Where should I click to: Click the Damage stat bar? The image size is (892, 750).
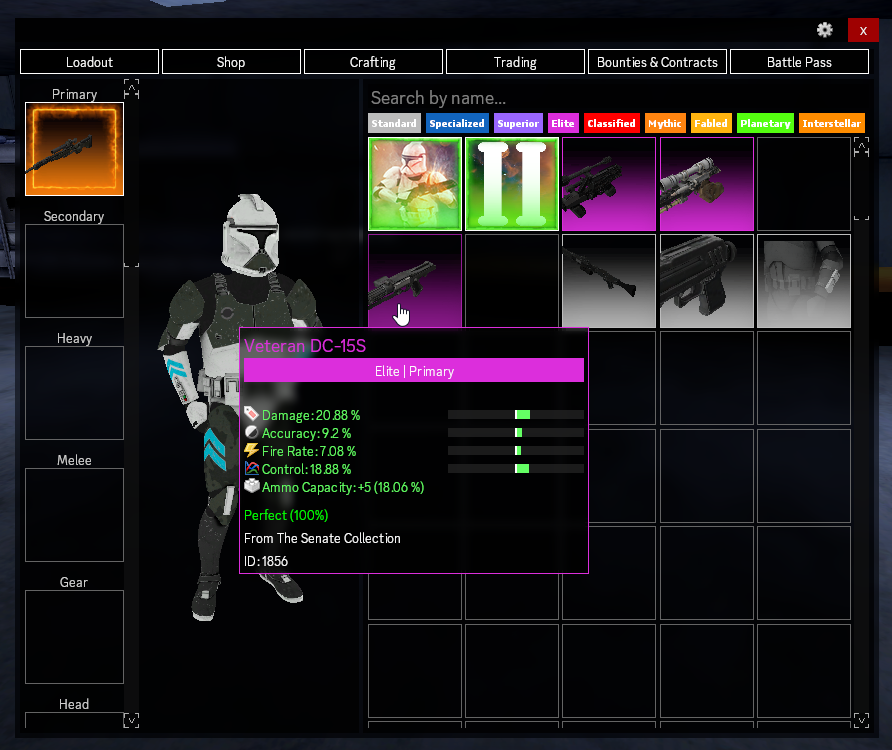(x=516, y=415)
